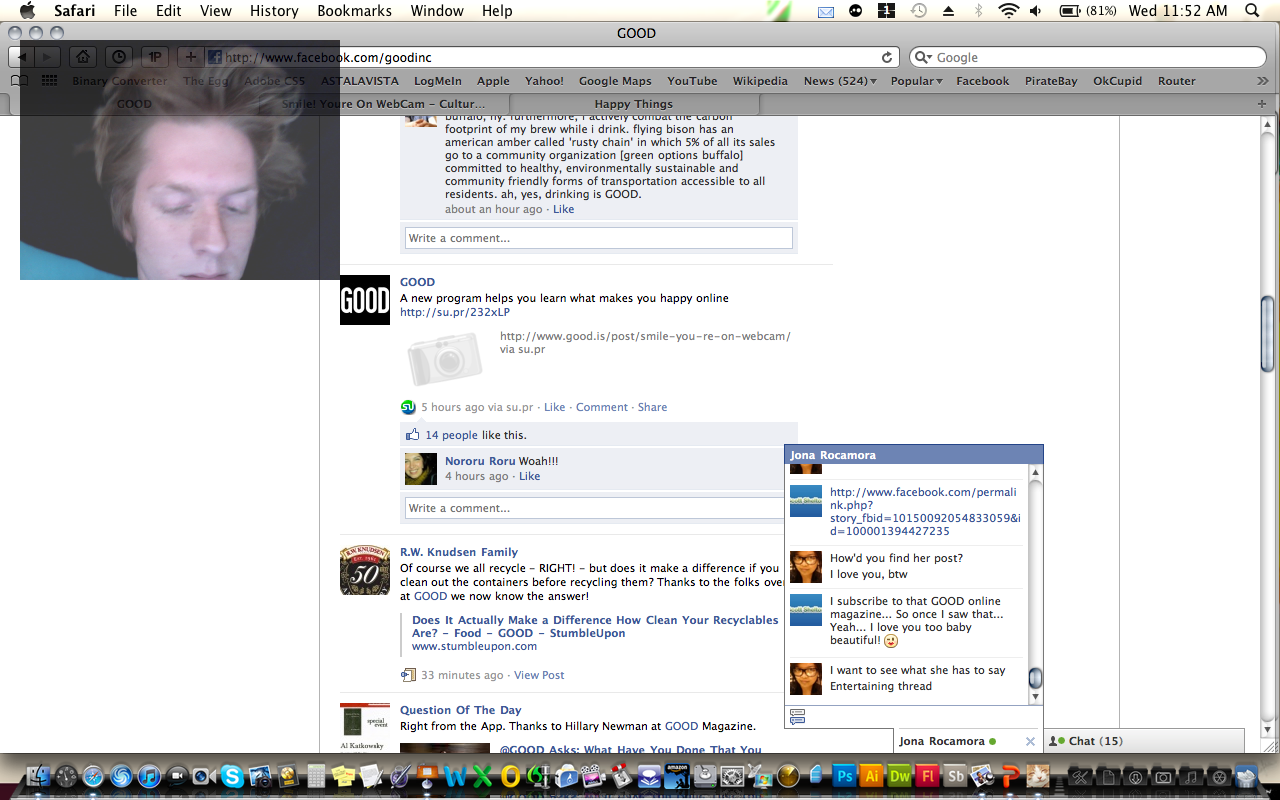Screen dimensions: 1280x800
Task: Open Illustrator from the Dock
Action: click(872, 776)
